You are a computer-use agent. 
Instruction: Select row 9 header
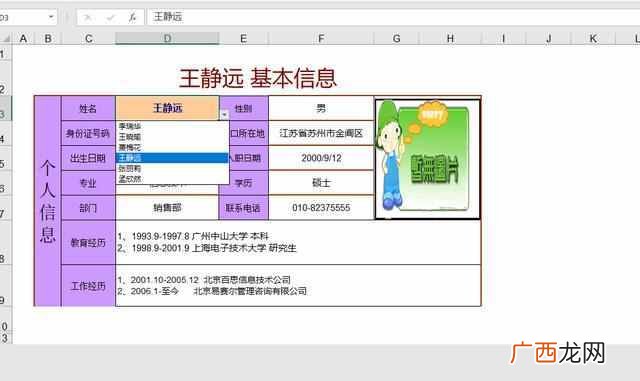coord(5,286)
